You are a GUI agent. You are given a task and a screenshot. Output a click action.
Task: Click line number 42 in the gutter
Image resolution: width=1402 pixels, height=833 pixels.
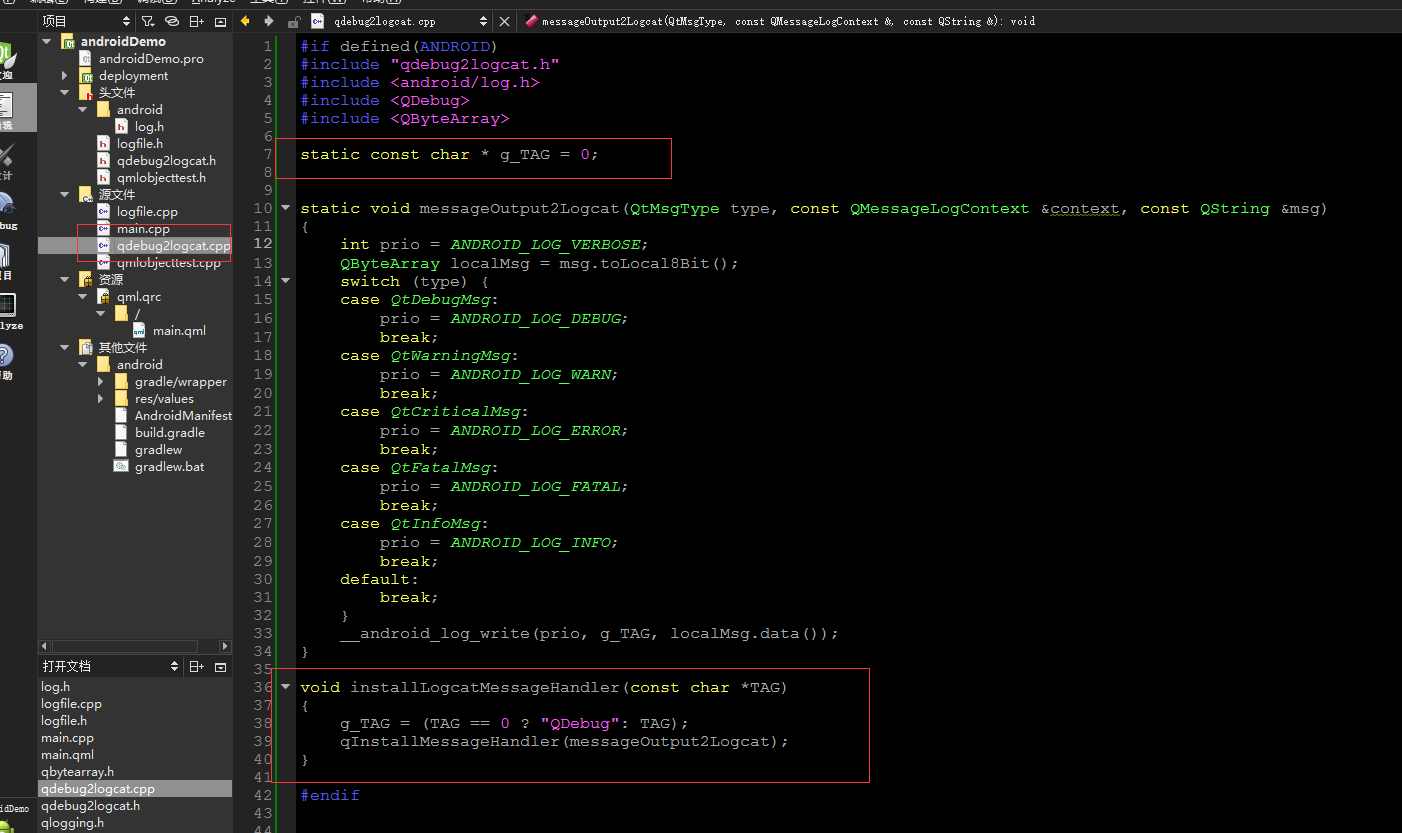262,795
